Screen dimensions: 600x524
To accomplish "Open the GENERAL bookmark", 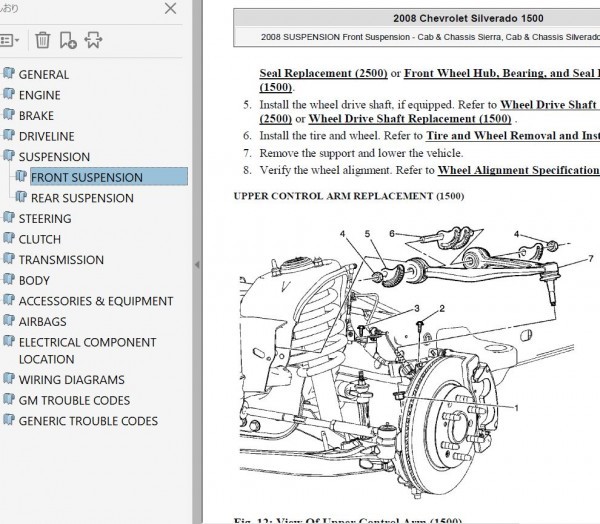I will tap(44, 74).
